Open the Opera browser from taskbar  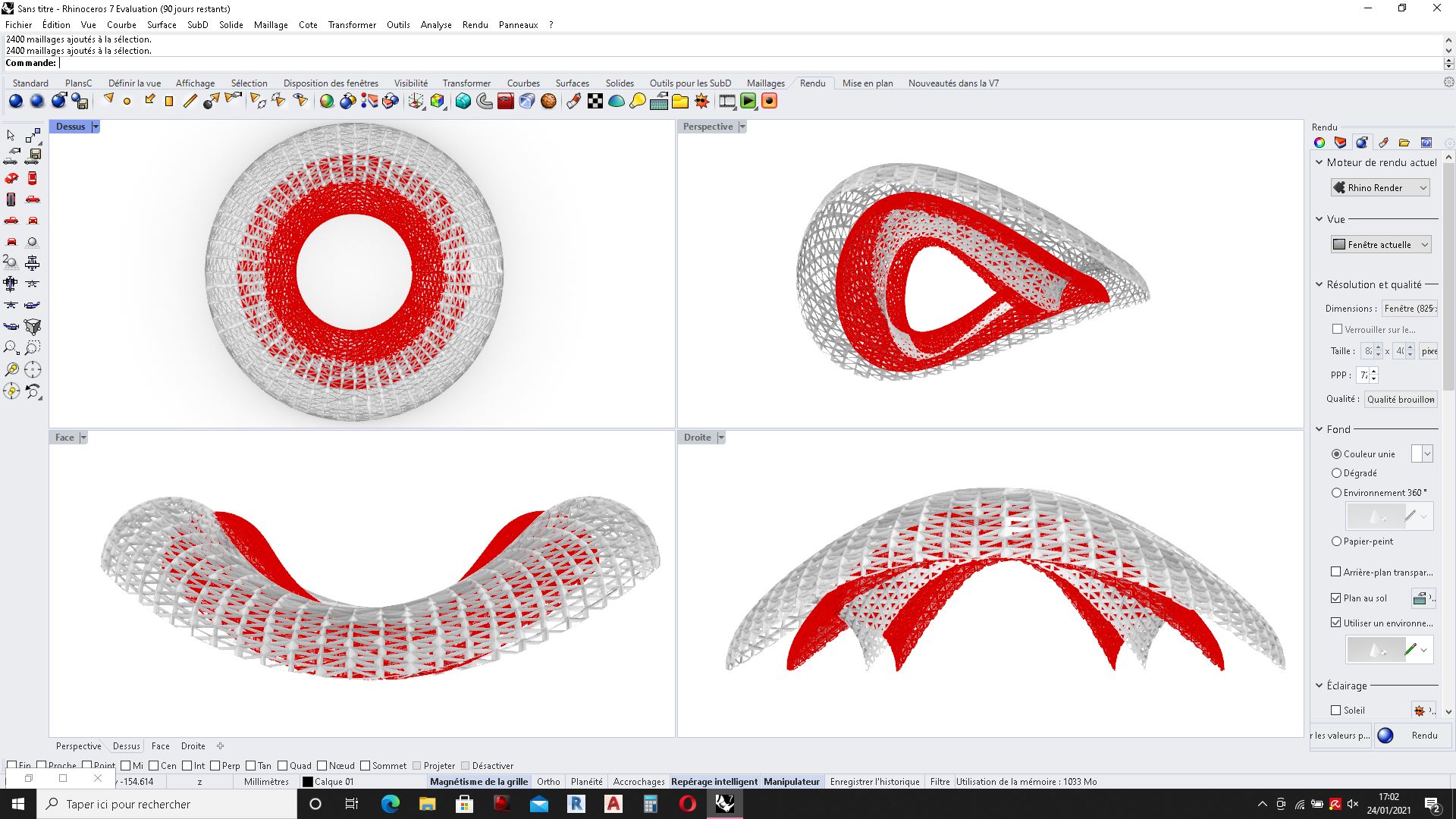[x=687, y=804]
